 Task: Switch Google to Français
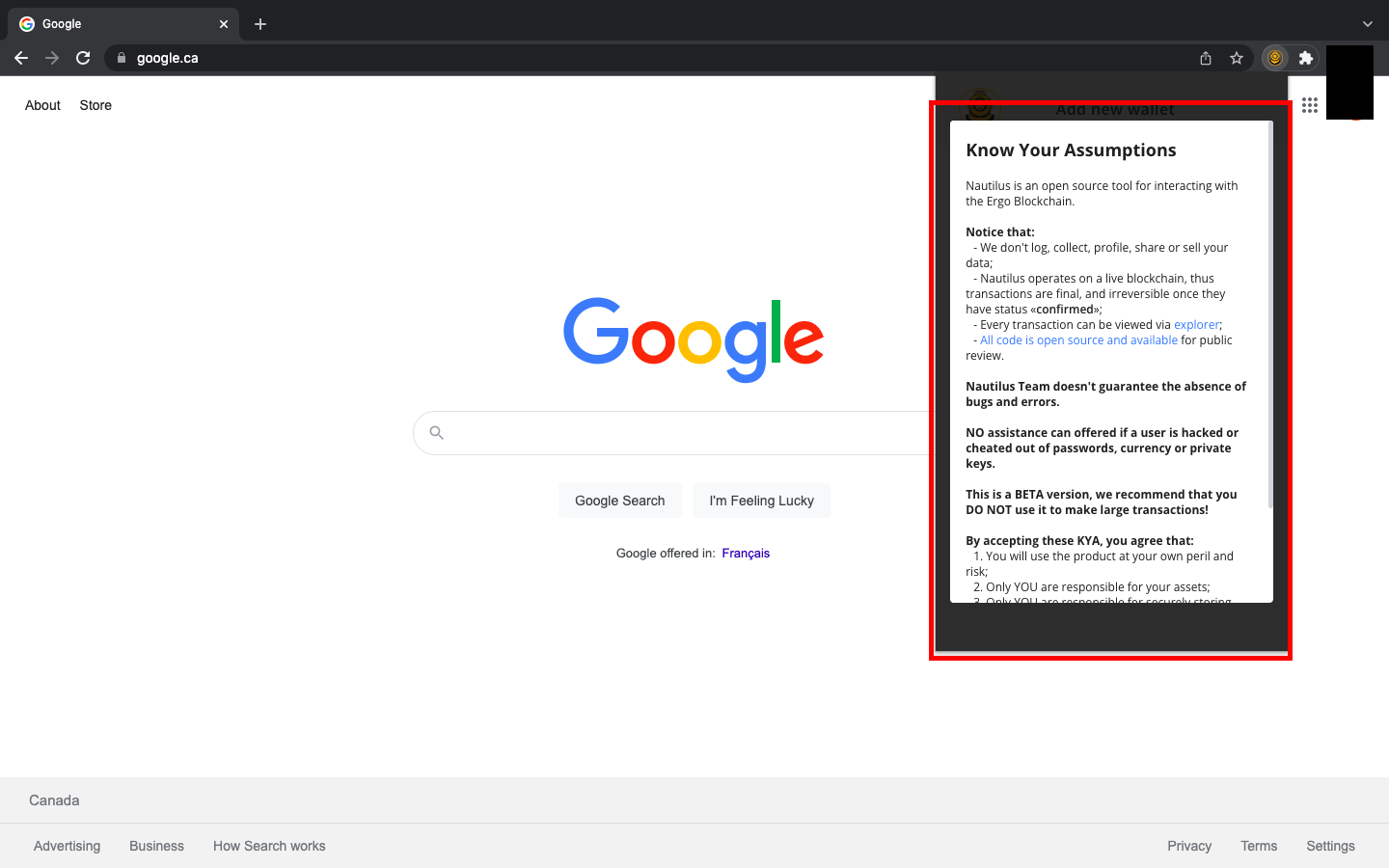pyautogui.click(x=746, y=554)
